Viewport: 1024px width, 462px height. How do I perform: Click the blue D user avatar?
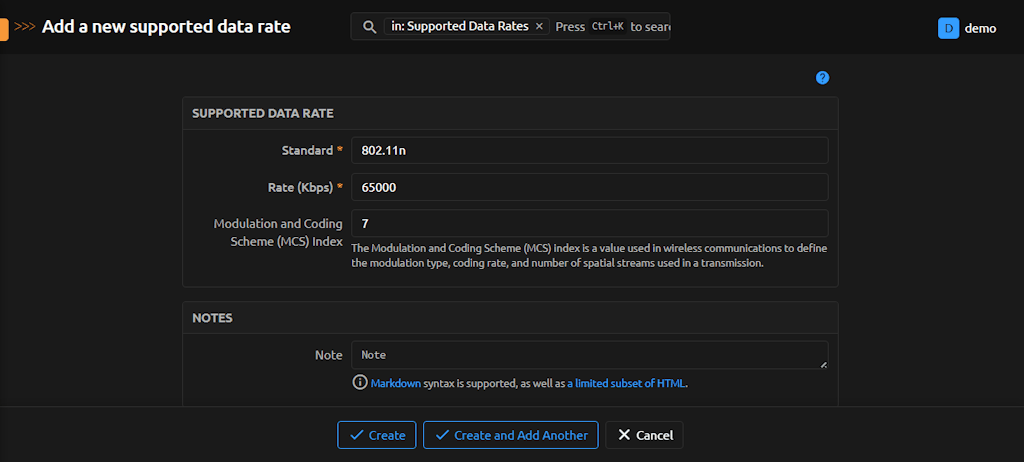point(948,28)
